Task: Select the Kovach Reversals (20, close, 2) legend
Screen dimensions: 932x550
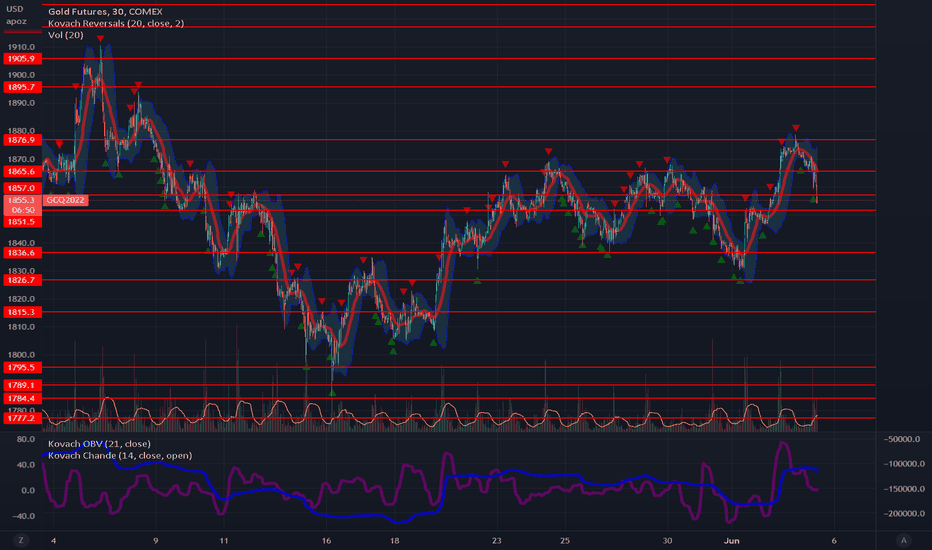Action: (116, 23)
